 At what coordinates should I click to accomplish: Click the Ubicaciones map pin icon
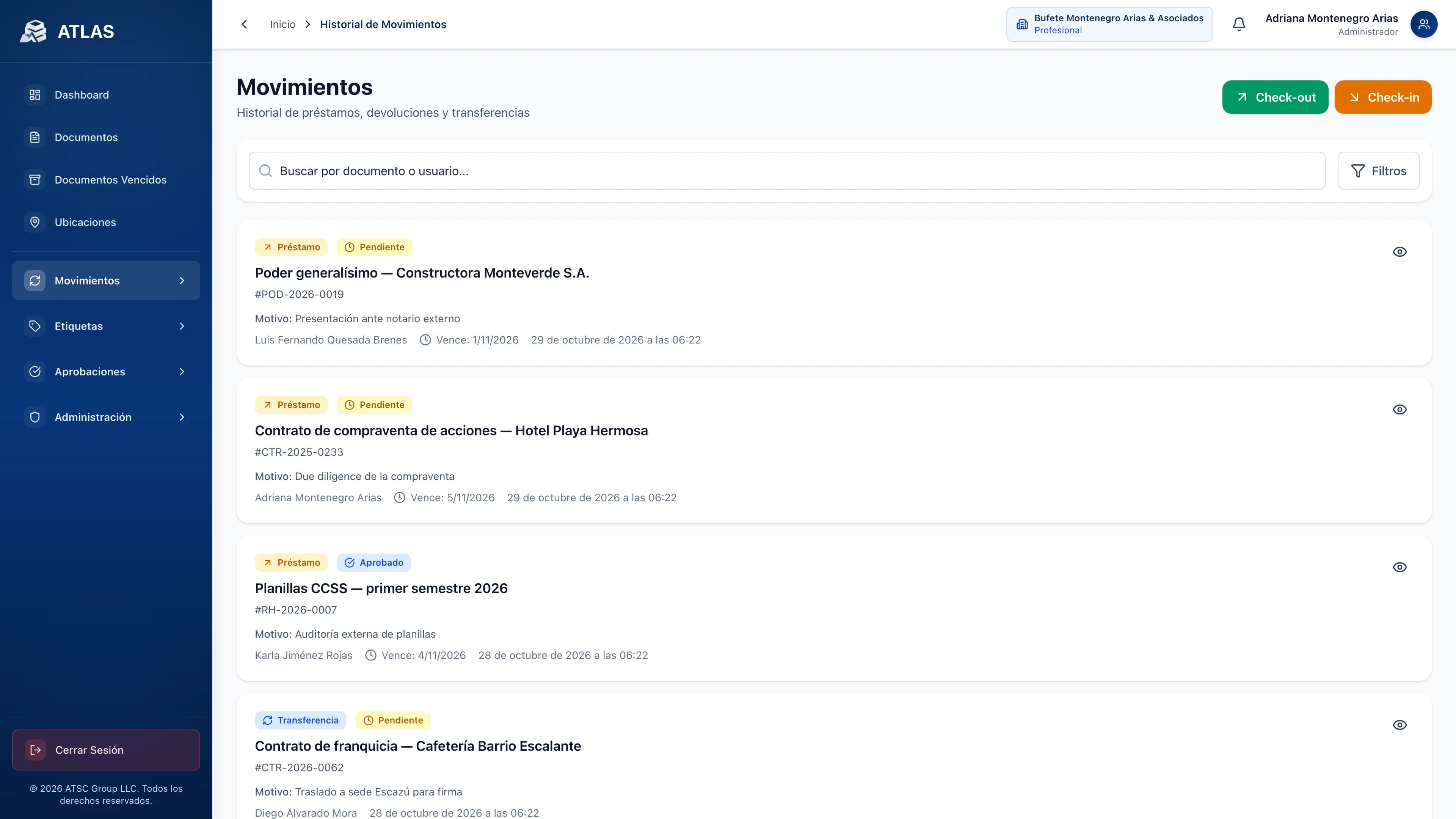(35, 222)
